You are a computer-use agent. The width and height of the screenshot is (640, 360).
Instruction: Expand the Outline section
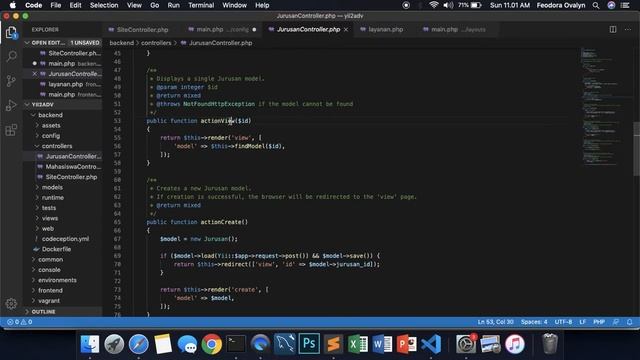[x=27, y=312]
